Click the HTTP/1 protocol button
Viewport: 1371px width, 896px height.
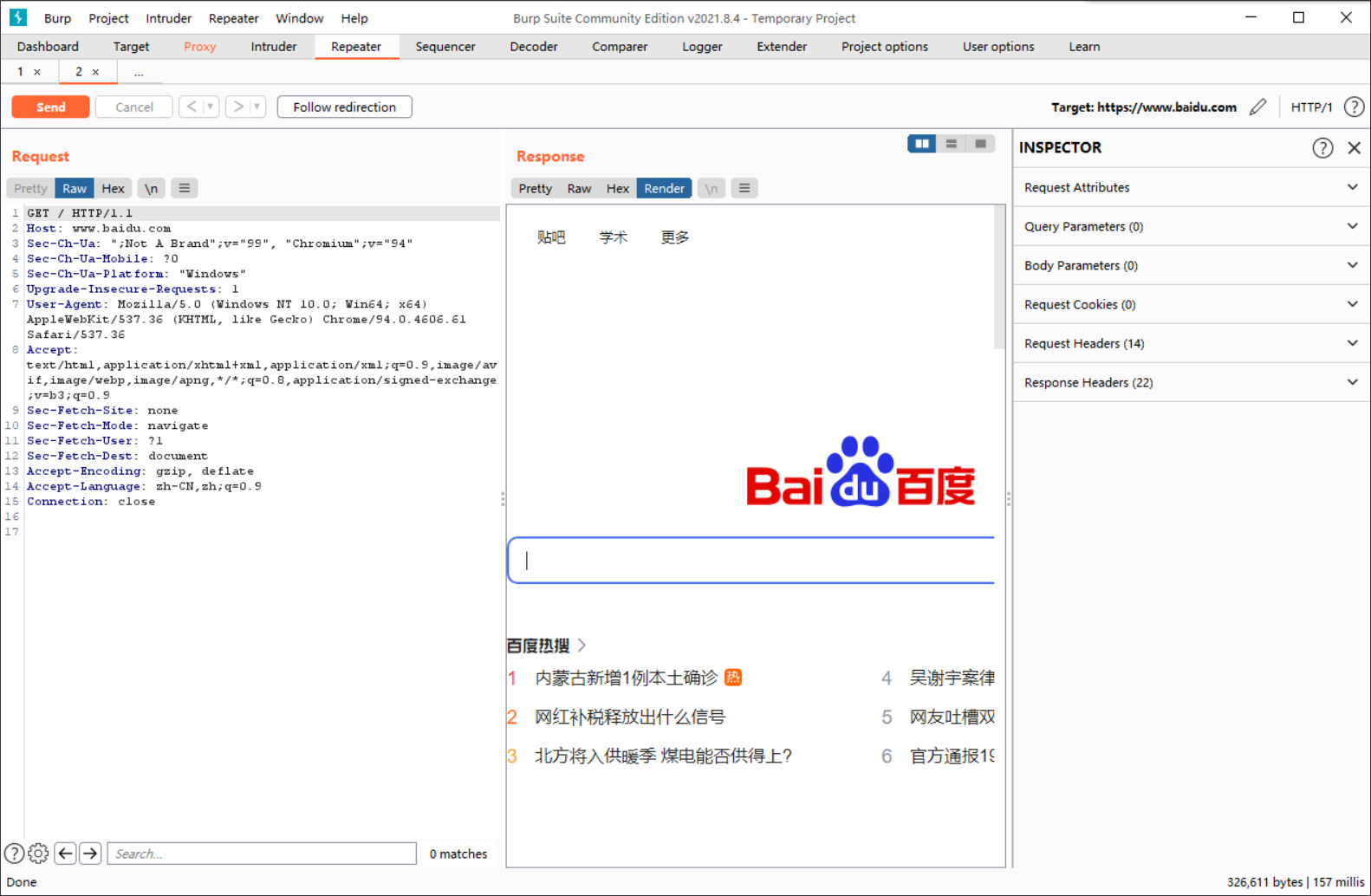point(1311,107)
